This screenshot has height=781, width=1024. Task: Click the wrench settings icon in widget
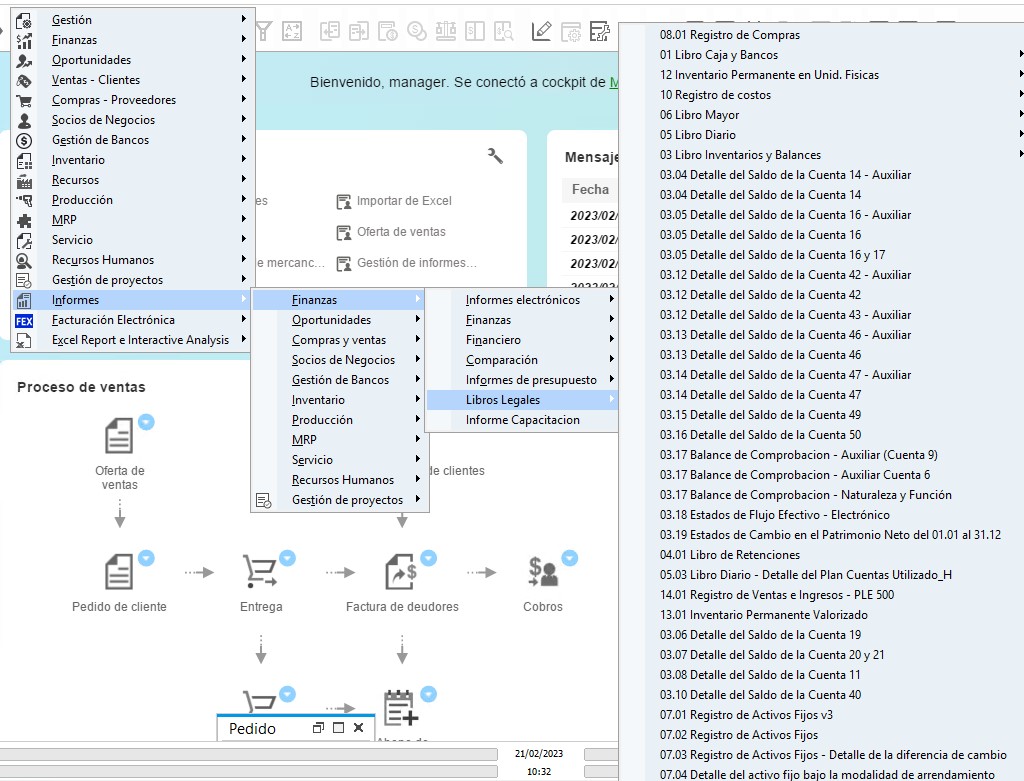click(x=495, y=155)
